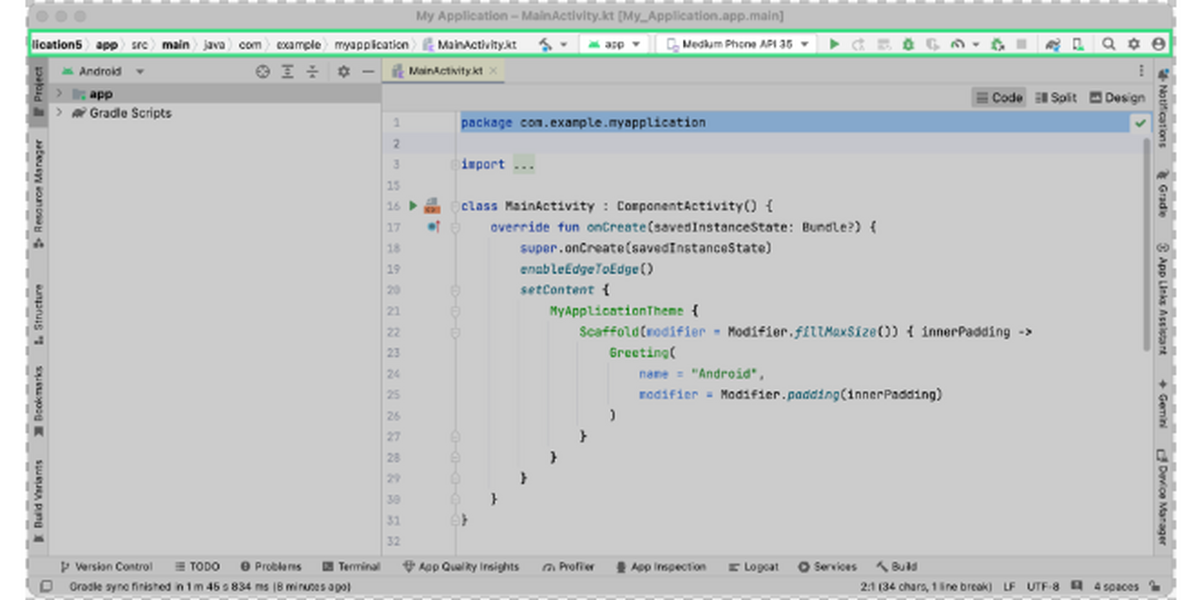The image size is (1200, 600).
Task: Click the Build hammer icon
Action: 545,45
